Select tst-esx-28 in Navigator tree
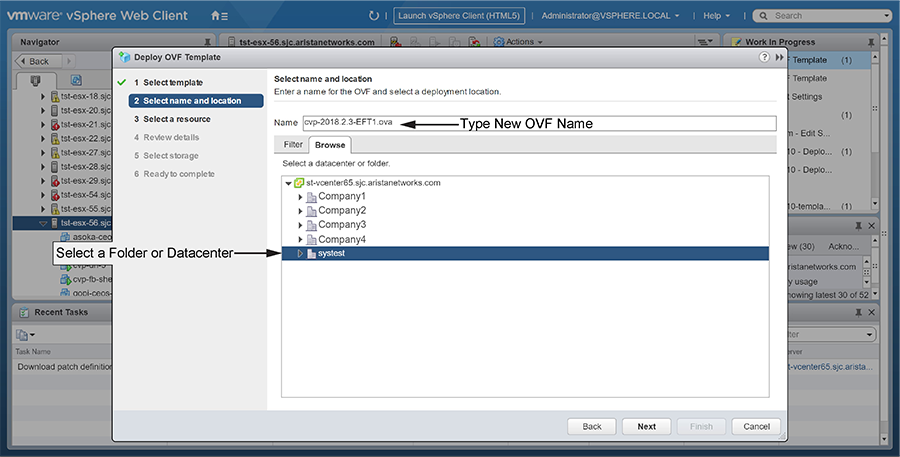 pos(86,166)
